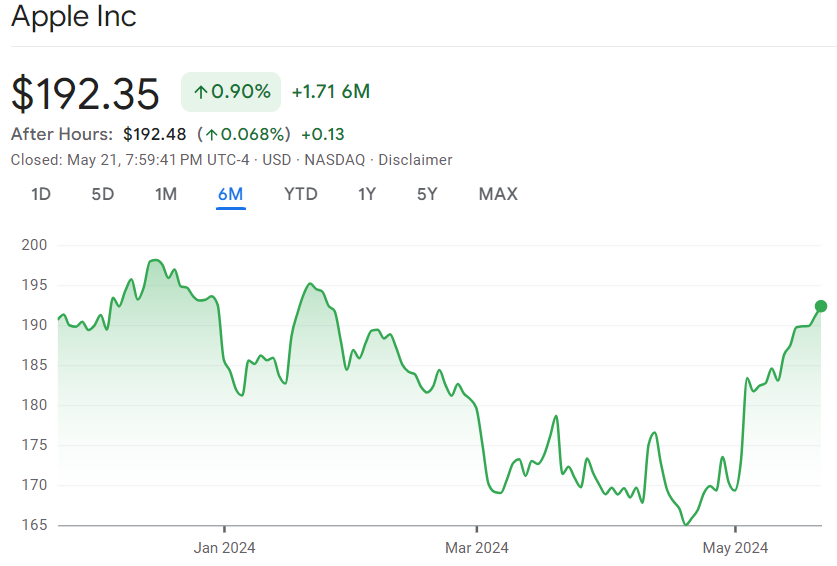Viewport: 837px width, 566px height.
Task: Click the Apple Inc heading
Action: 74,16
